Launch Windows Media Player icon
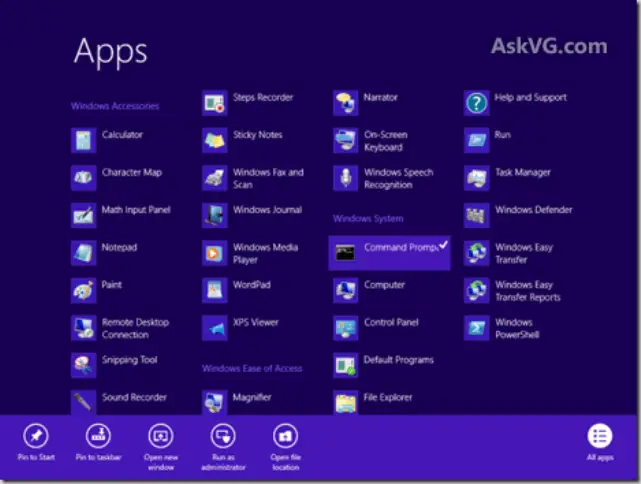 (x=215, y=253)
